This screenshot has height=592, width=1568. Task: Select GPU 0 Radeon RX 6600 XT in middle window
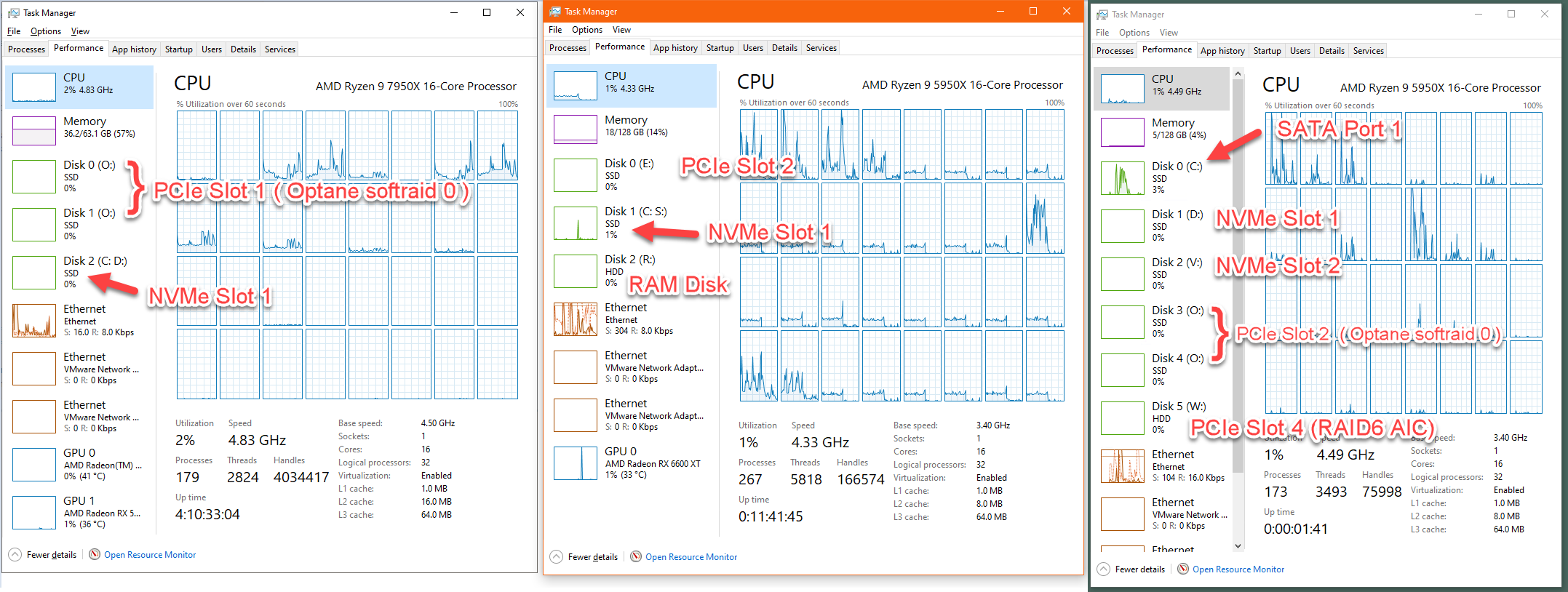pos(632,463)
